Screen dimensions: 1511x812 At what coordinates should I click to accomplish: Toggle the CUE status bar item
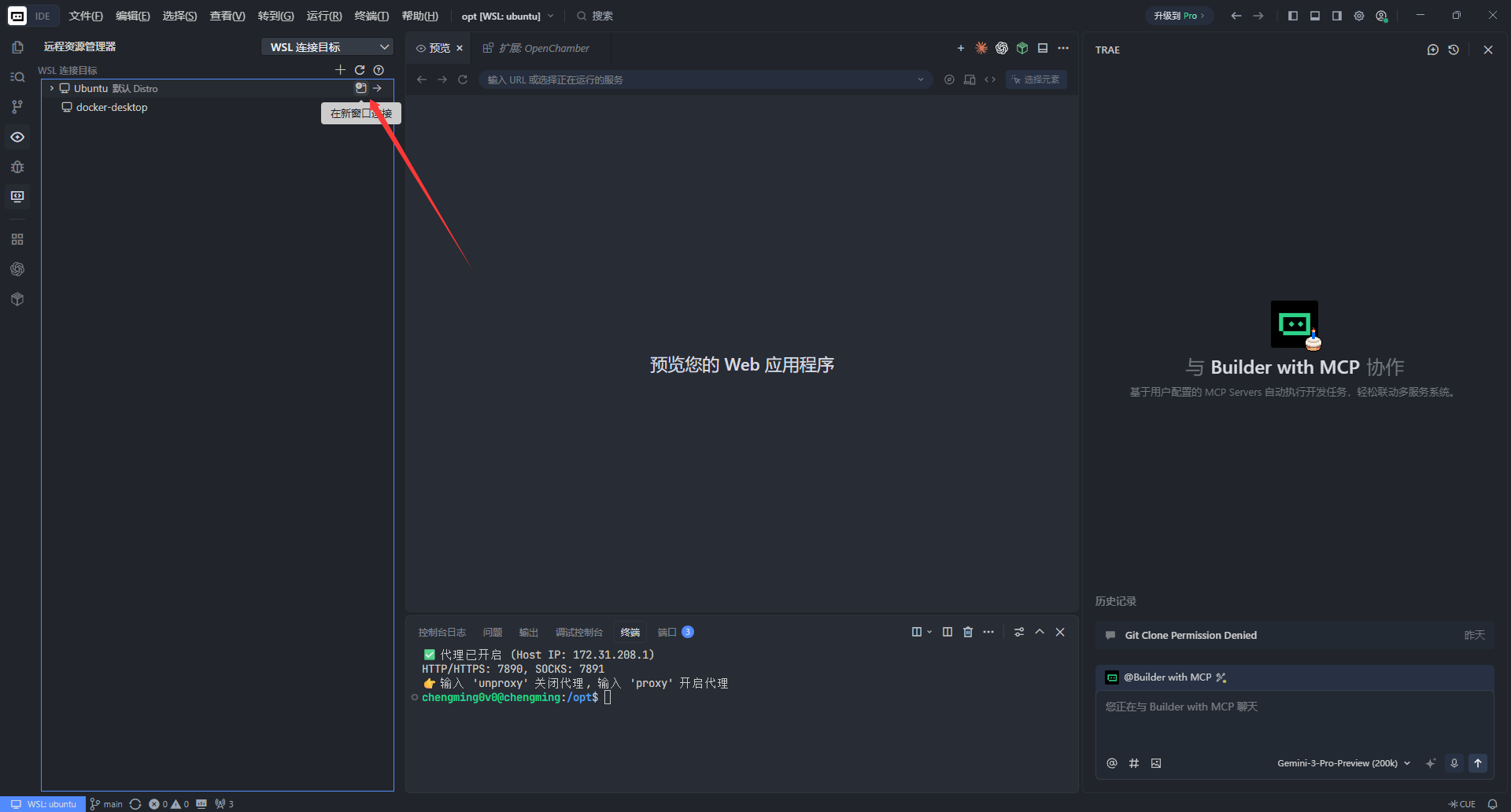pyautogui.click(x=1462, y=804)
